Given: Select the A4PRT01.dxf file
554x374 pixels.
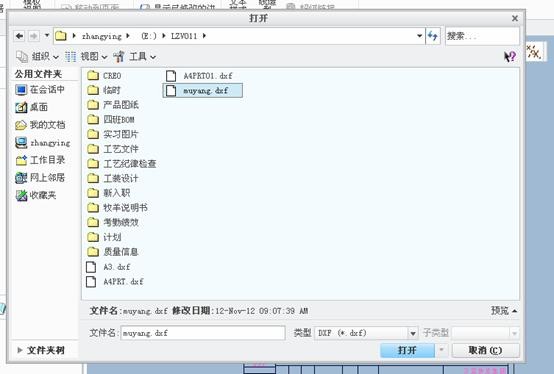Looking at the screenshot, I should tap(199, 76).
